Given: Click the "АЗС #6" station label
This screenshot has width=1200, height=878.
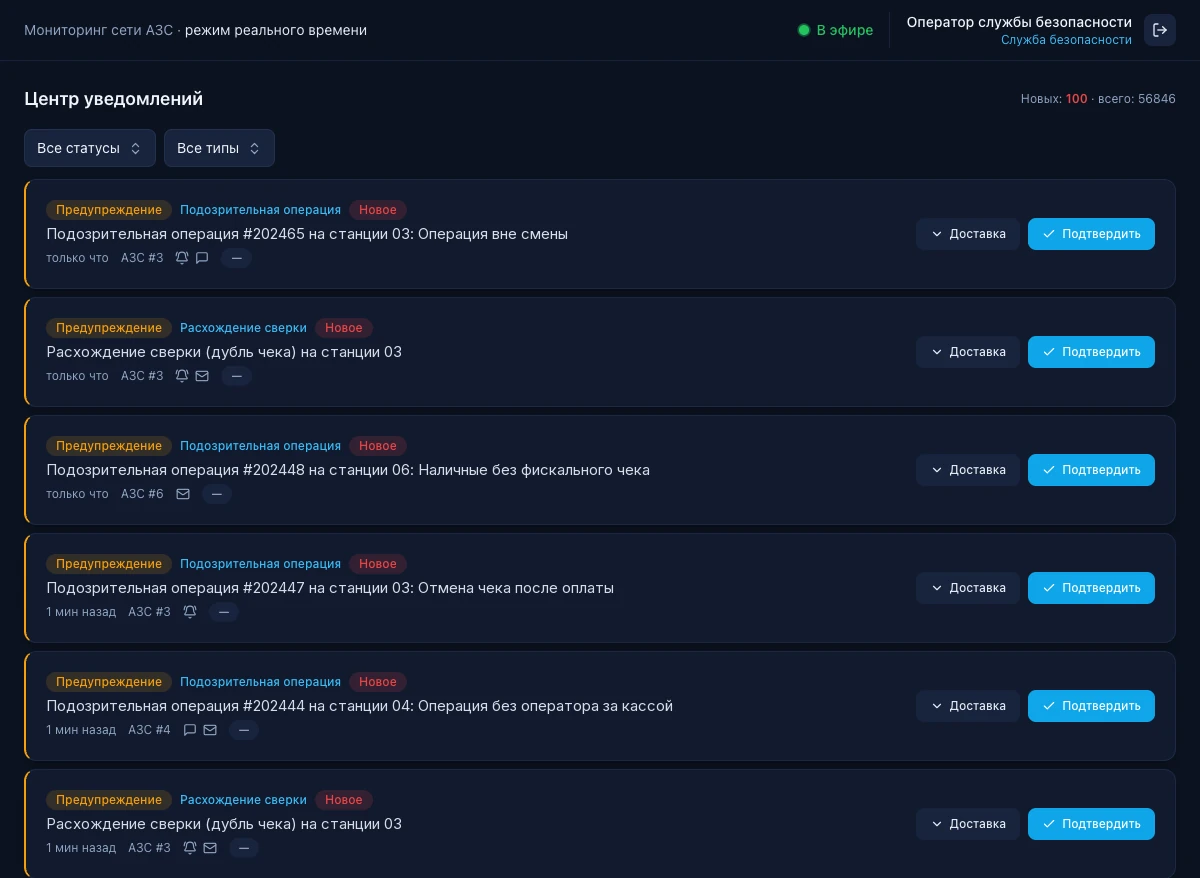Looking at the screenshot, I should click(142, 494).
